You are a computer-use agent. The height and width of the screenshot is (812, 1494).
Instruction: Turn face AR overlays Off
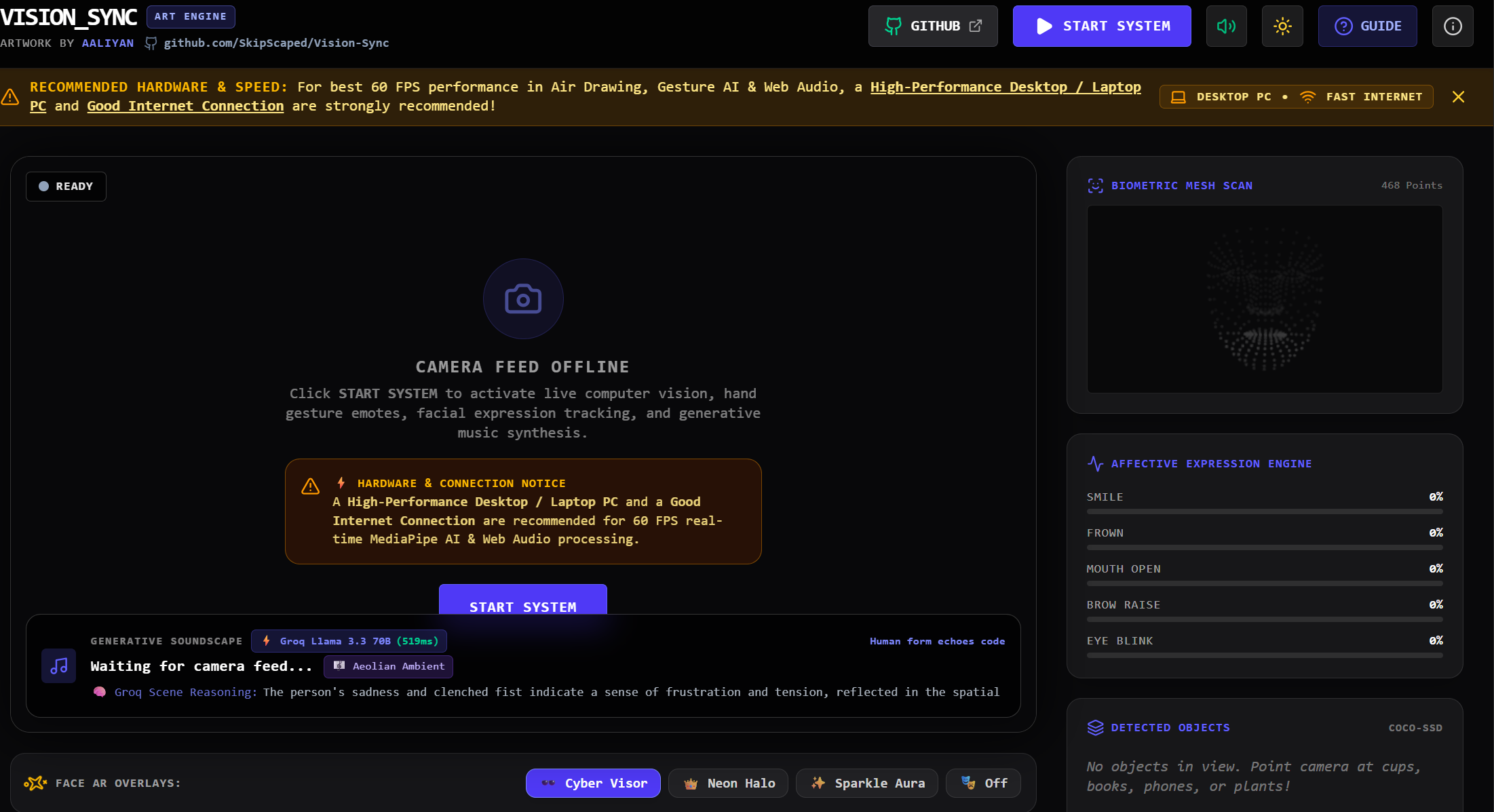(983, 783)
